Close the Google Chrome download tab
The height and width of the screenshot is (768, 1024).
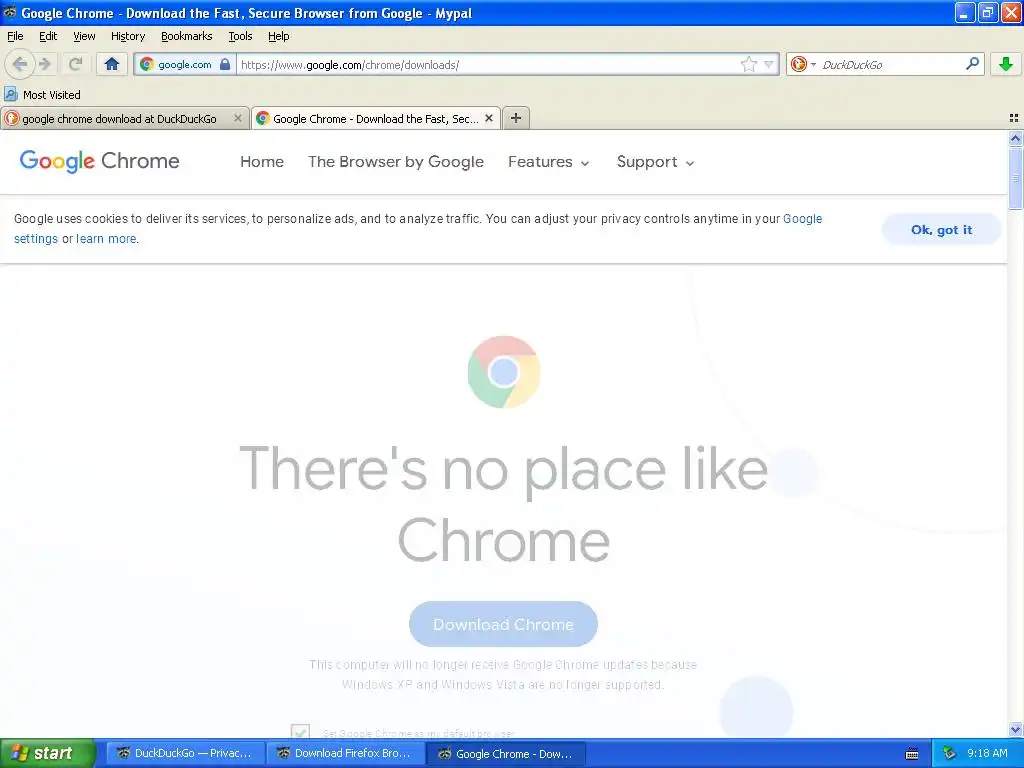[488, 118]
